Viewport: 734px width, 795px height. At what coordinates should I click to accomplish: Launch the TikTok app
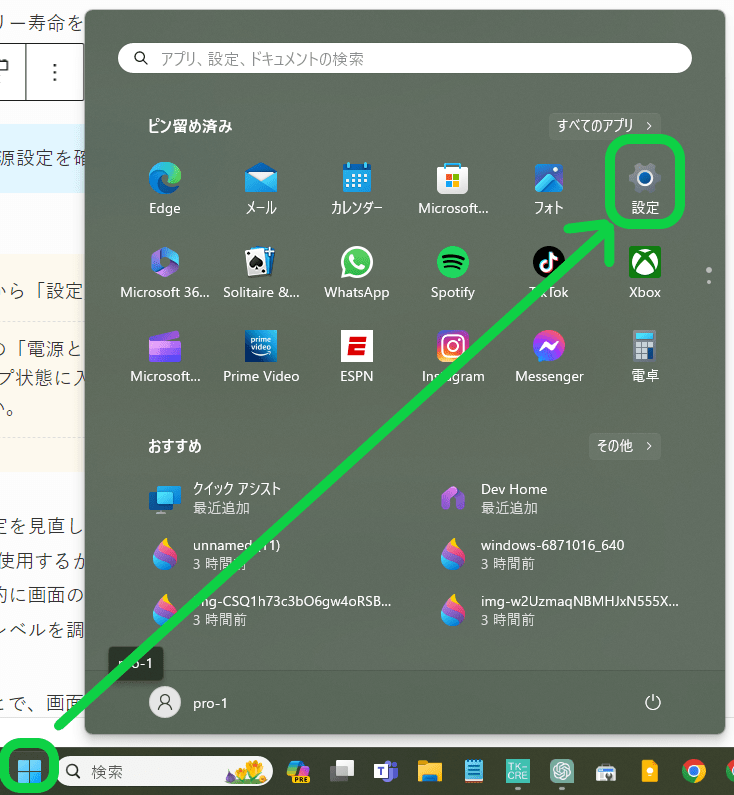548,273
